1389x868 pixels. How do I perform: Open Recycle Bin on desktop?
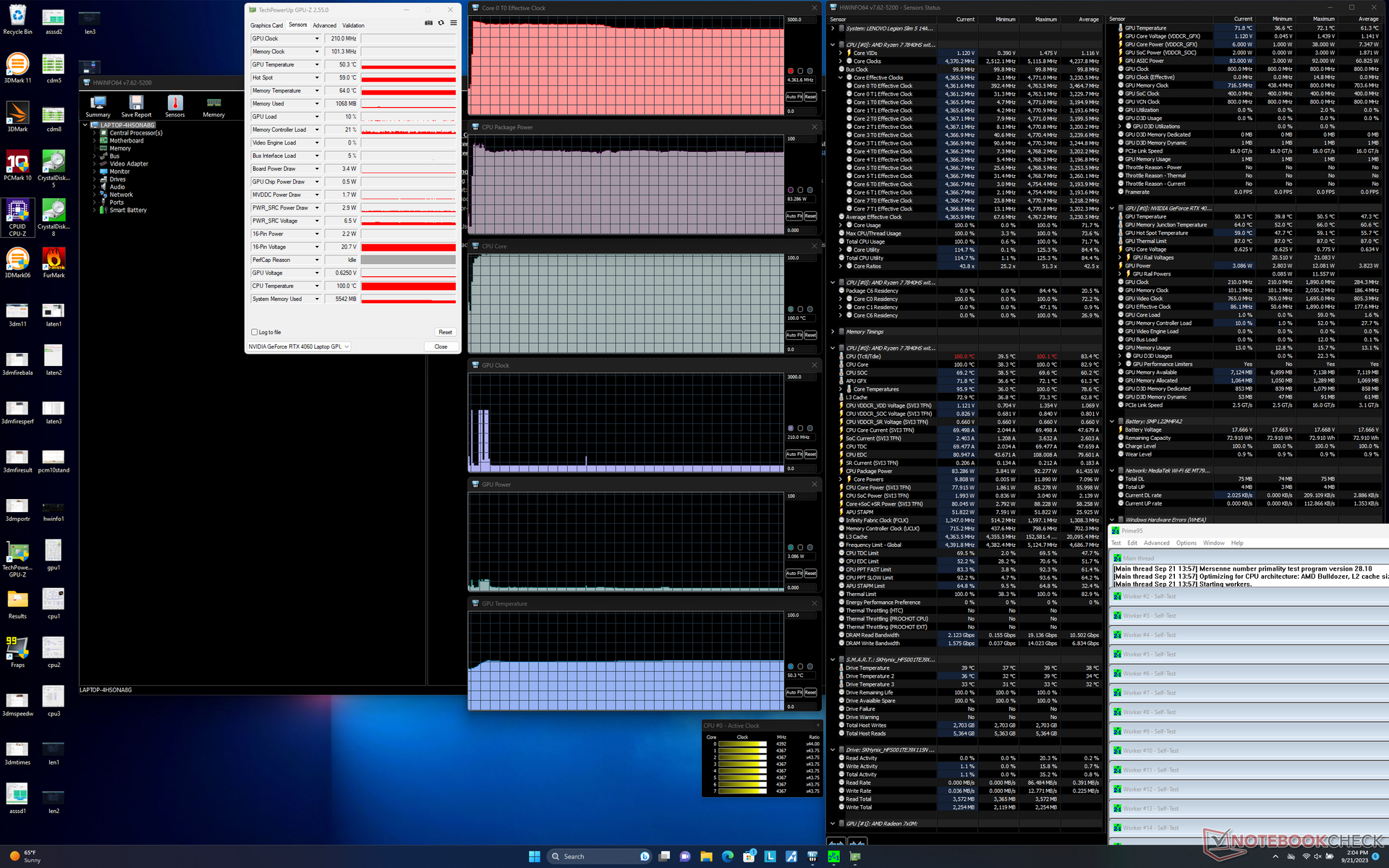[x=17, y=20]
